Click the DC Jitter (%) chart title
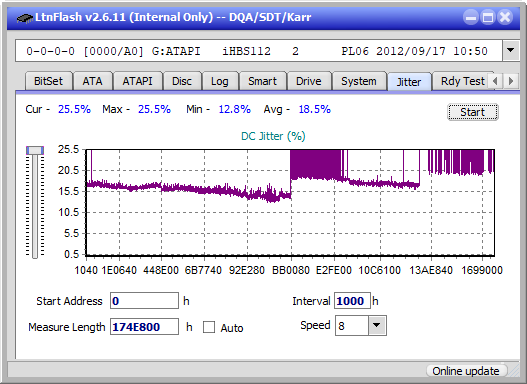 (x=273, y=136)
